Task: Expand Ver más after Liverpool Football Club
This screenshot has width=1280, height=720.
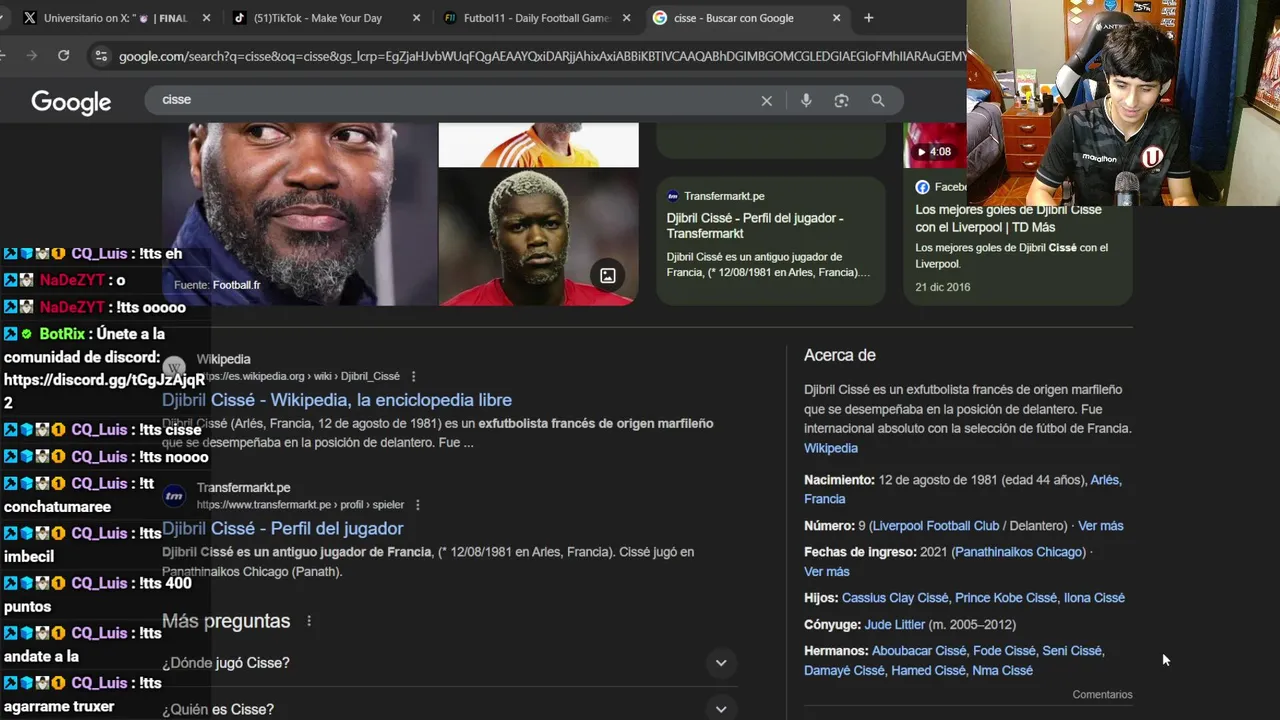Action: pyautogui.click(x=1100, y=526)
